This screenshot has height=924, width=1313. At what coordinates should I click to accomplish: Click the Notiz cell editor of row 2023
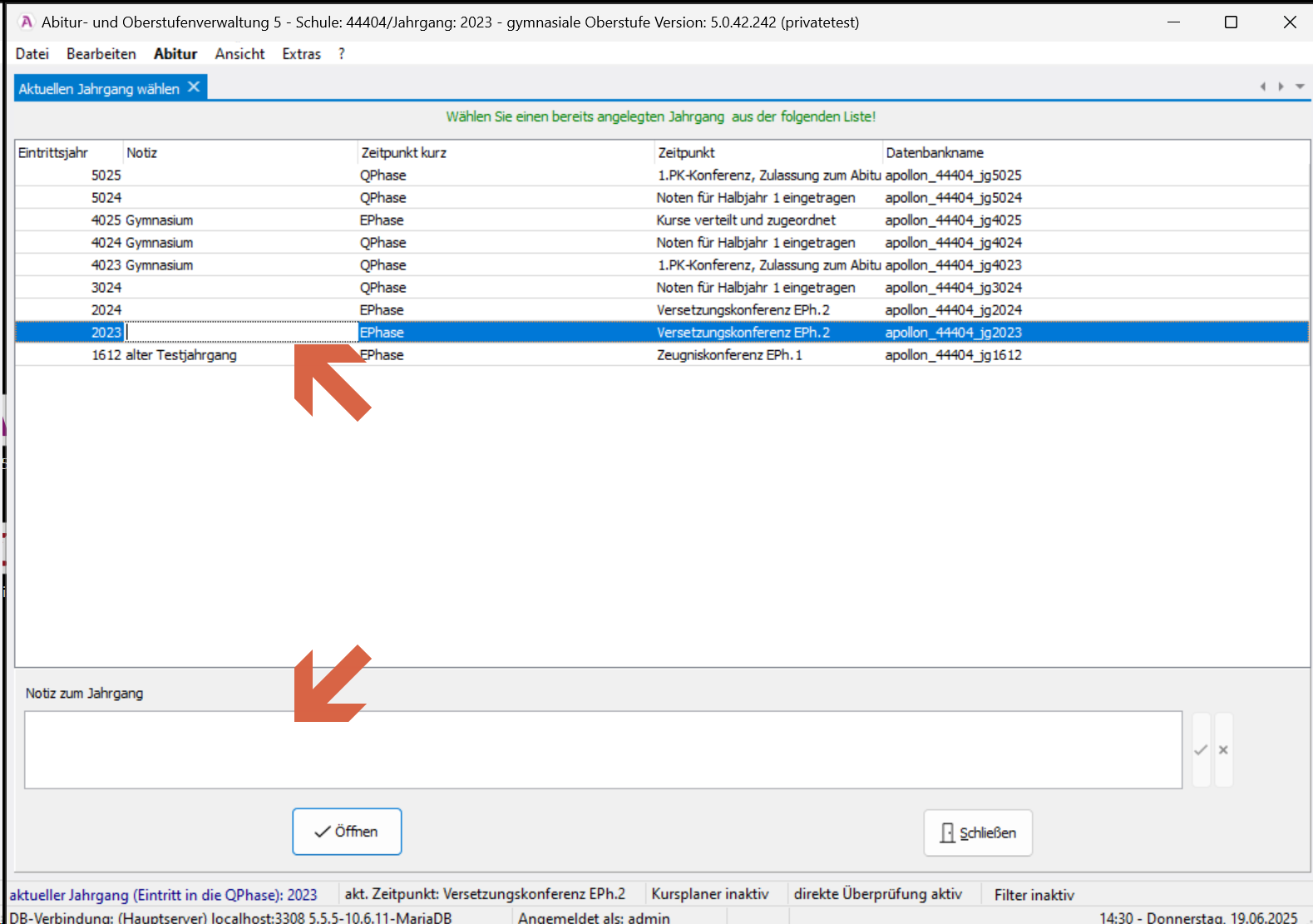[240, 333]
